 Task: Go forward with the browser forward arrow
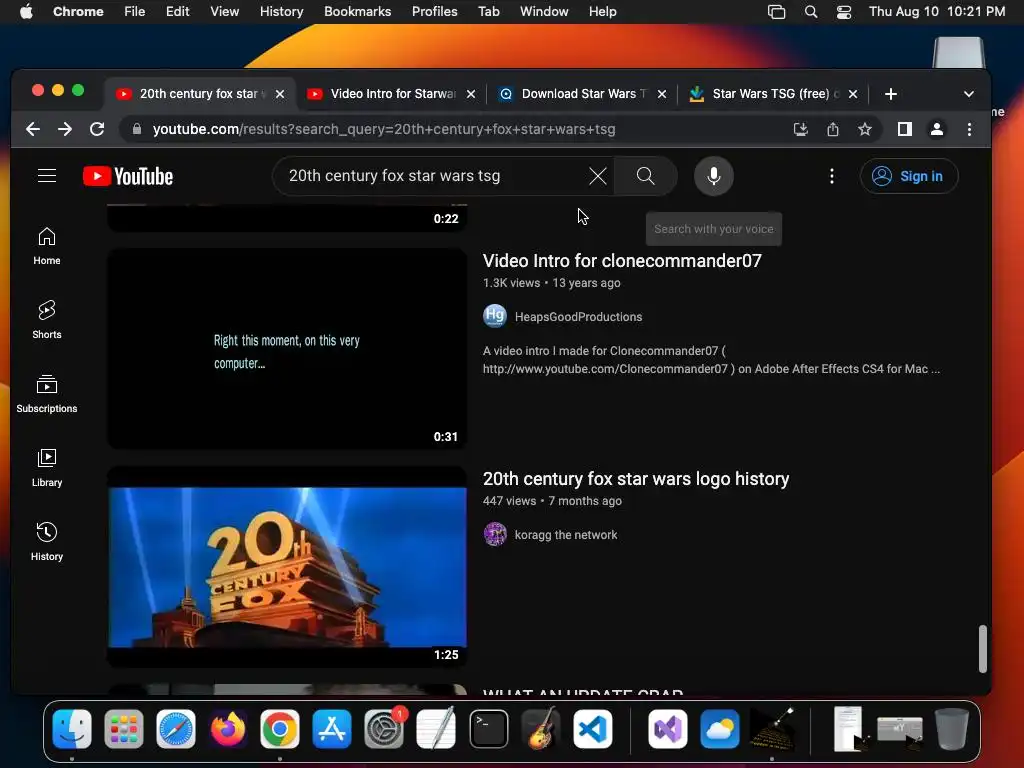click(x=65, y=129)
